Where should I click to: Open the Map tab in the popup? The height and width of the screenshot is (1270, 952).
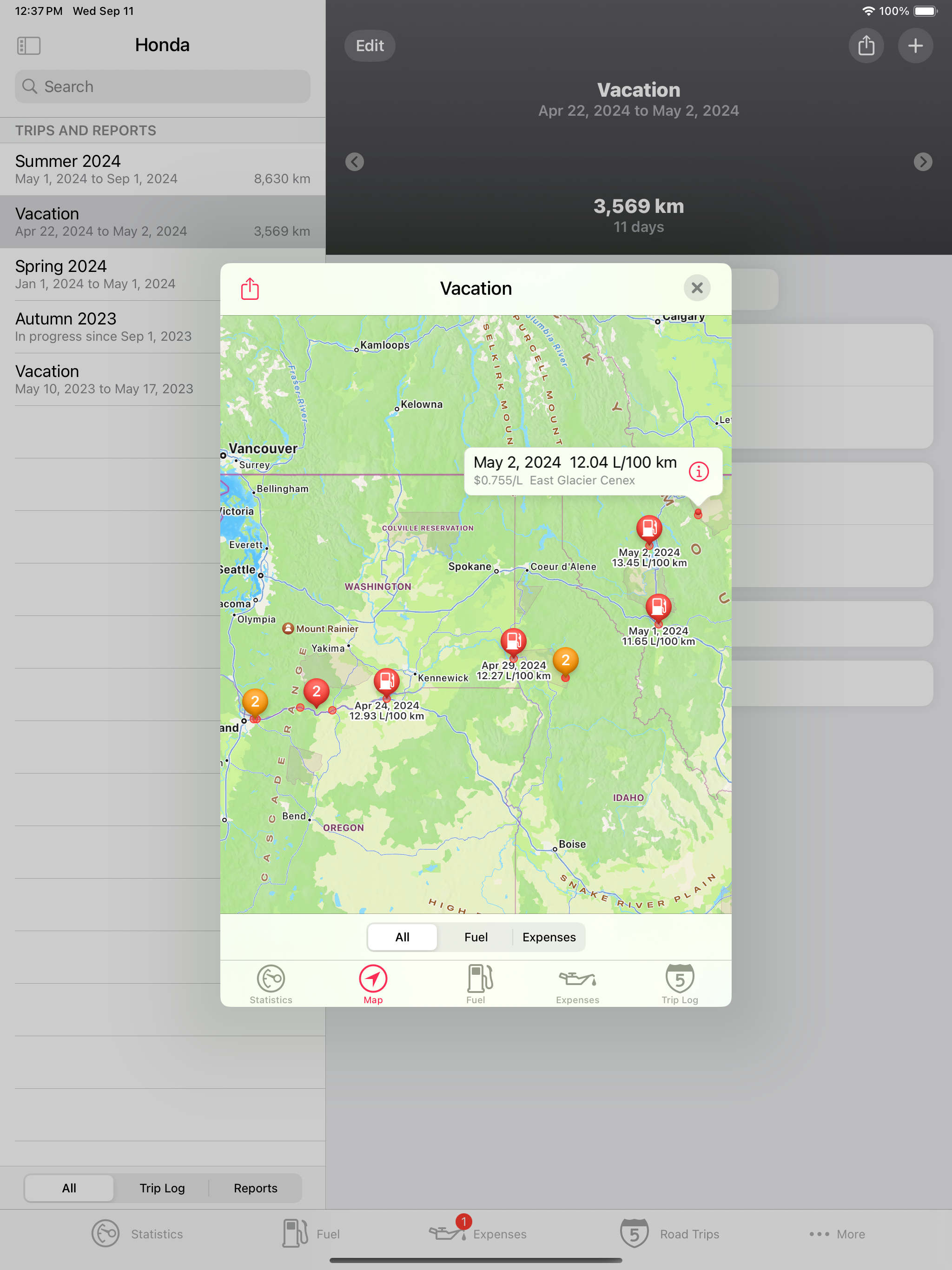point(373,984)
